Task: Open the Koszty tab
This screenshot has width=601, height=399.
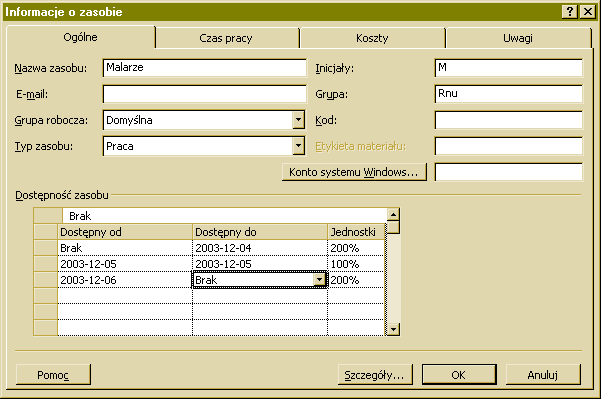Action: pos(372,38)
